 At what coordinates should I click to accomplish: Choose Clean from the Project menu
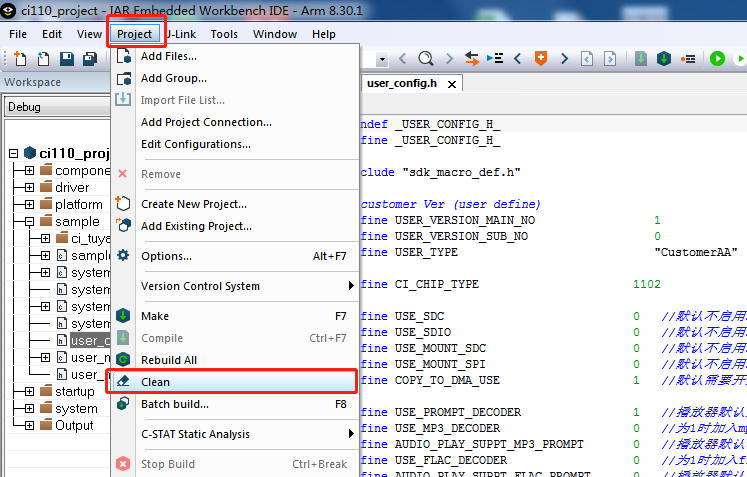coord(234,382)
